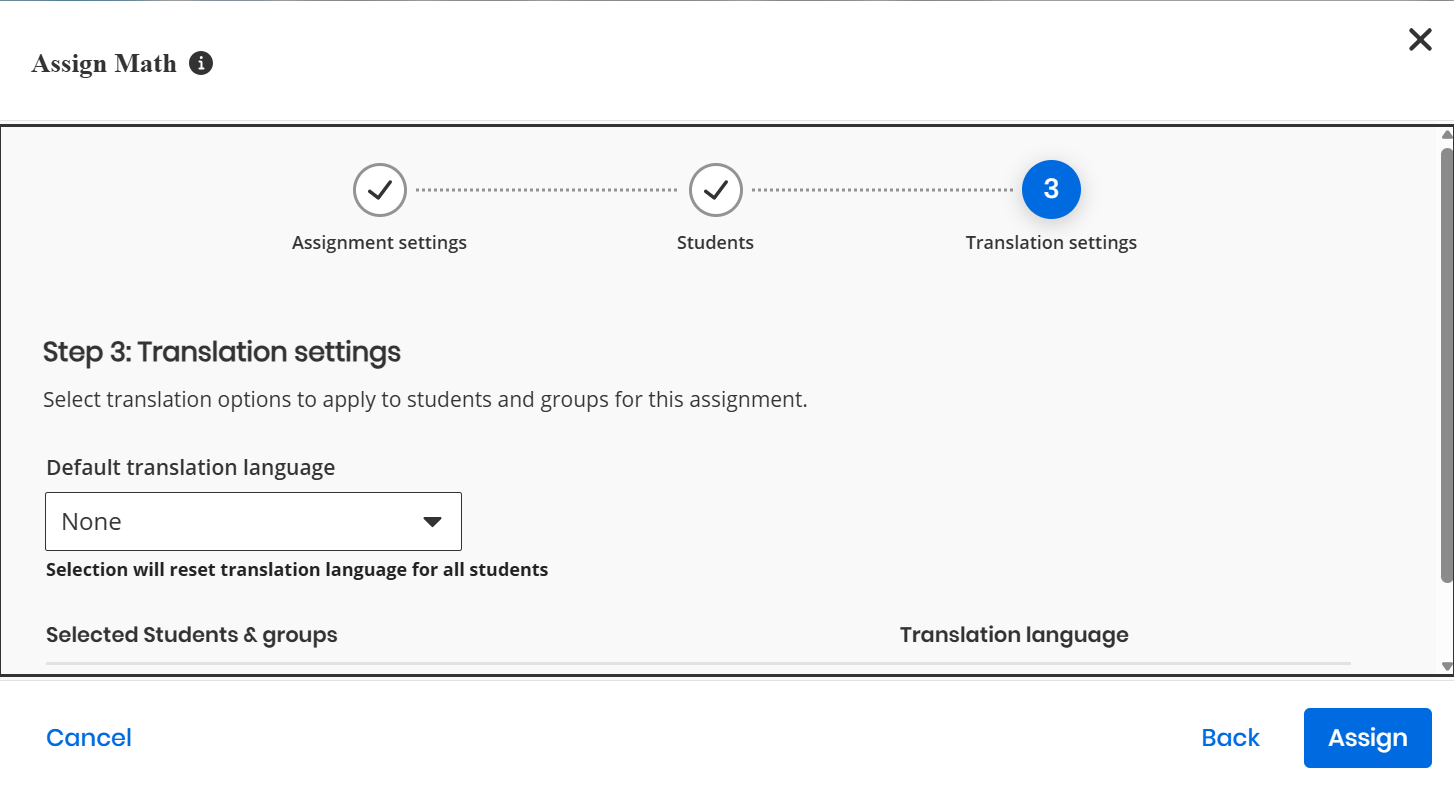Click the blue step 3 circle

(x=1051, y=189)
